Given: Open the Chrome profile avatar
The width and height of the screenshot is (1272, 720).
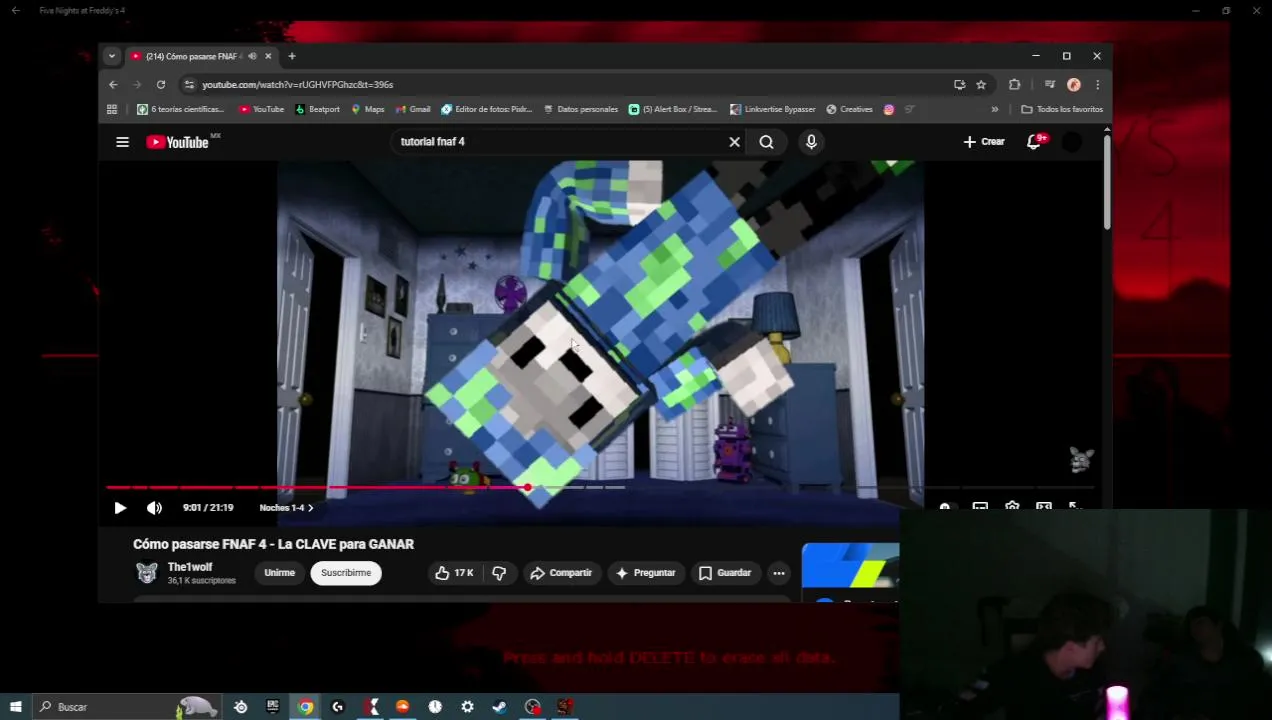Looking at the screenshot, I should tap(1074, 85).
